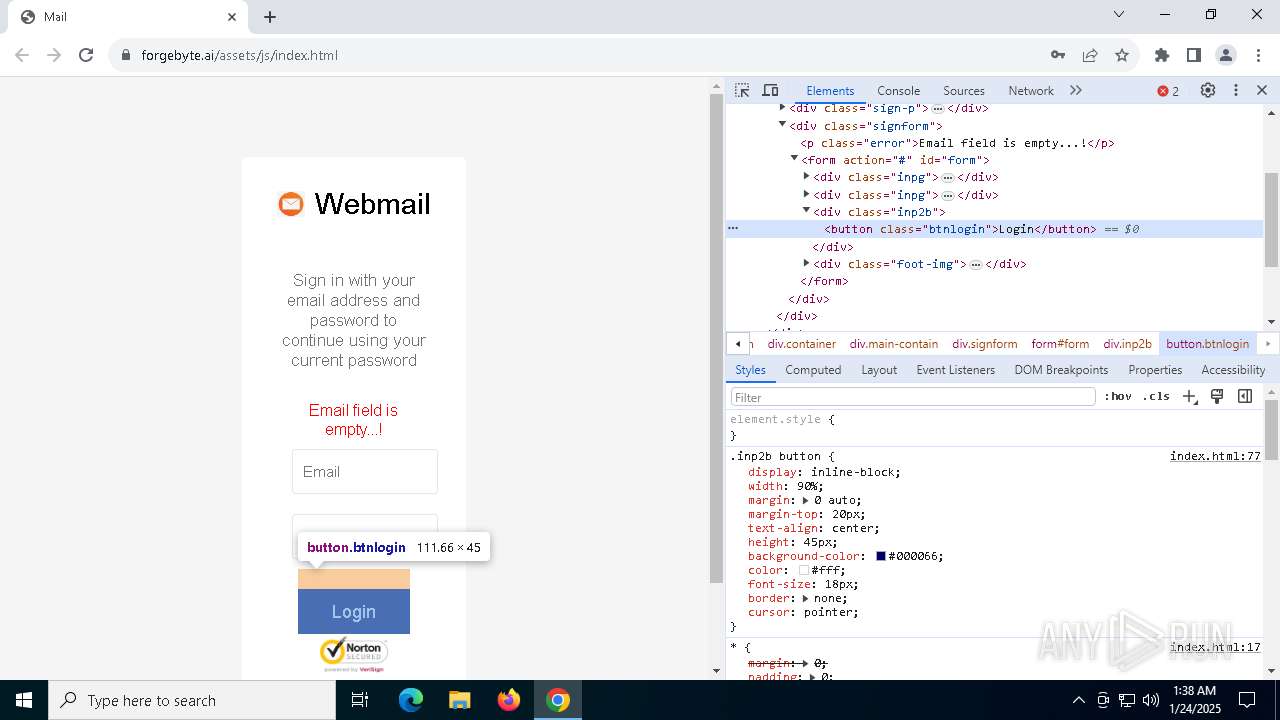The height and width of the screenshot is (720, 1280).
Task: Focus the Email input field
Action: [x=365, y=471]
